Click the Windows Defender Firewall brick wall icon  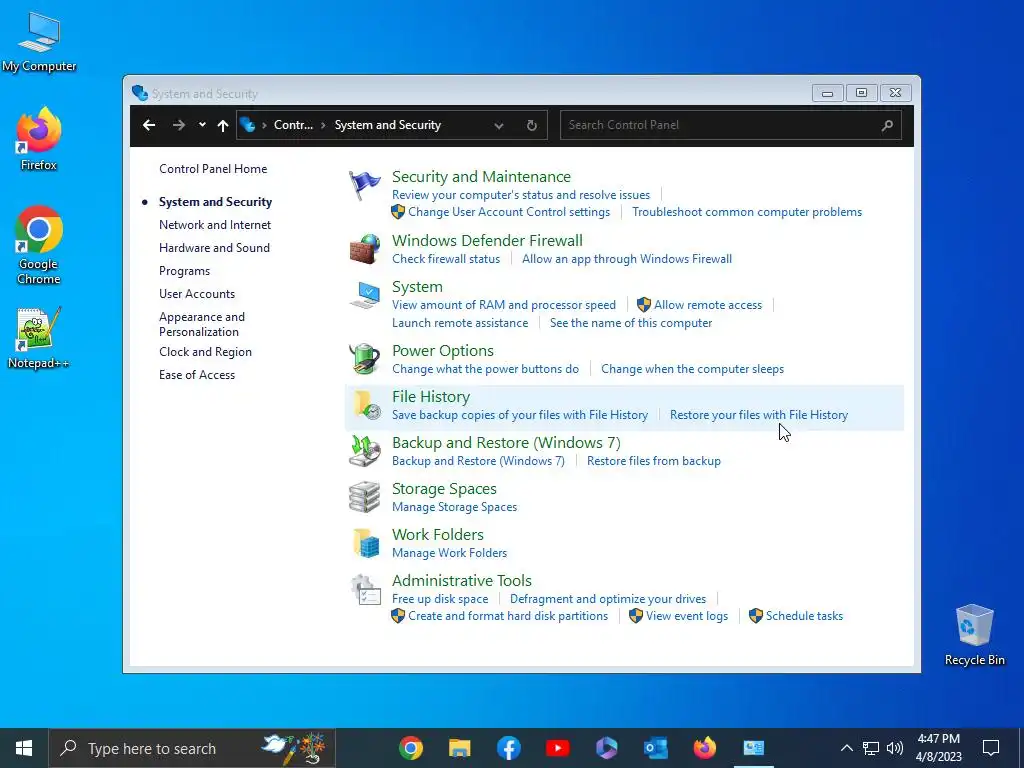coord(364,249)
